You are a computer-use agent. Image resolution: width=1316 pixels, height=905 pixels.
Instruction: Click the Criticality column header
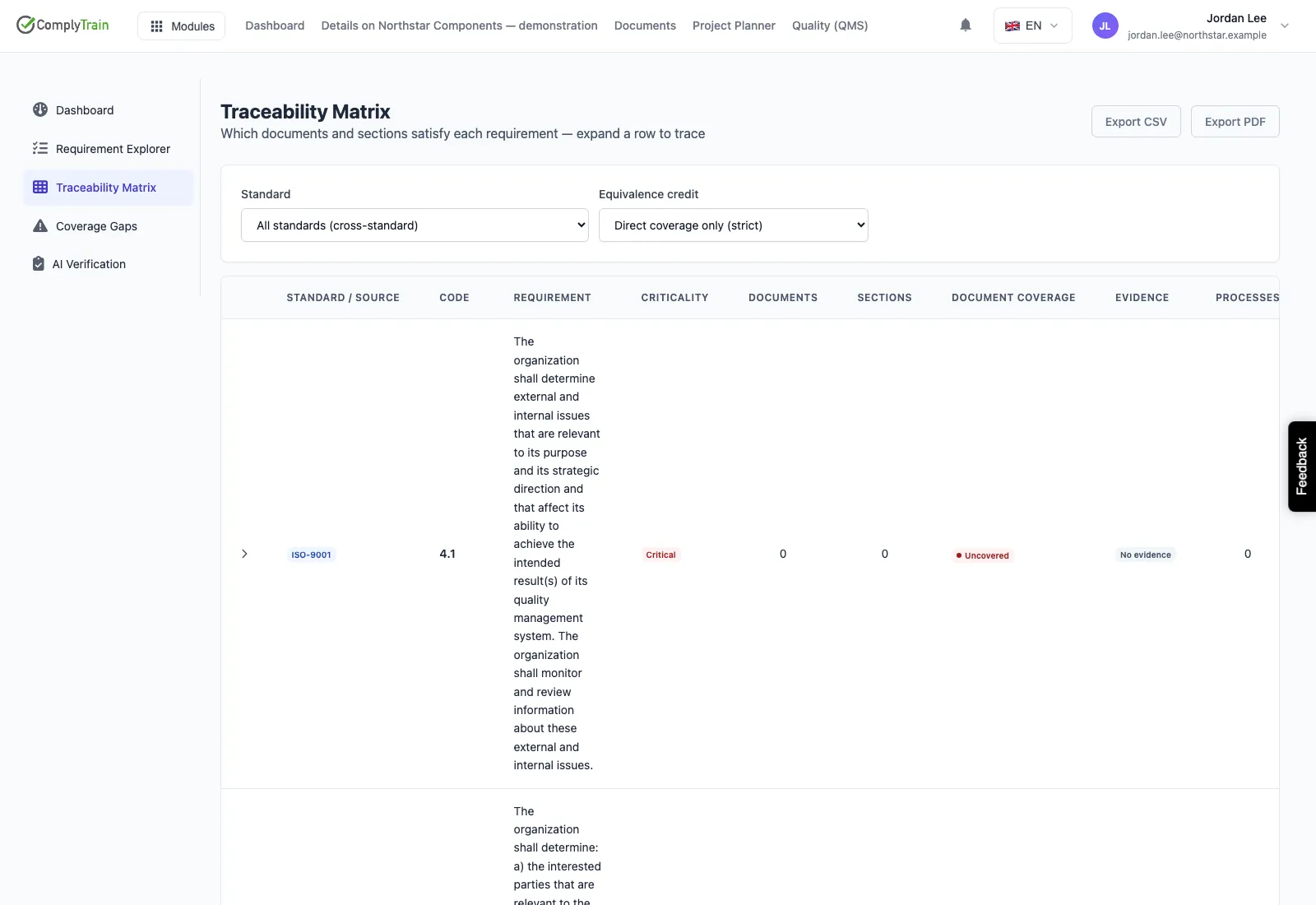click(x=674, y=298)
